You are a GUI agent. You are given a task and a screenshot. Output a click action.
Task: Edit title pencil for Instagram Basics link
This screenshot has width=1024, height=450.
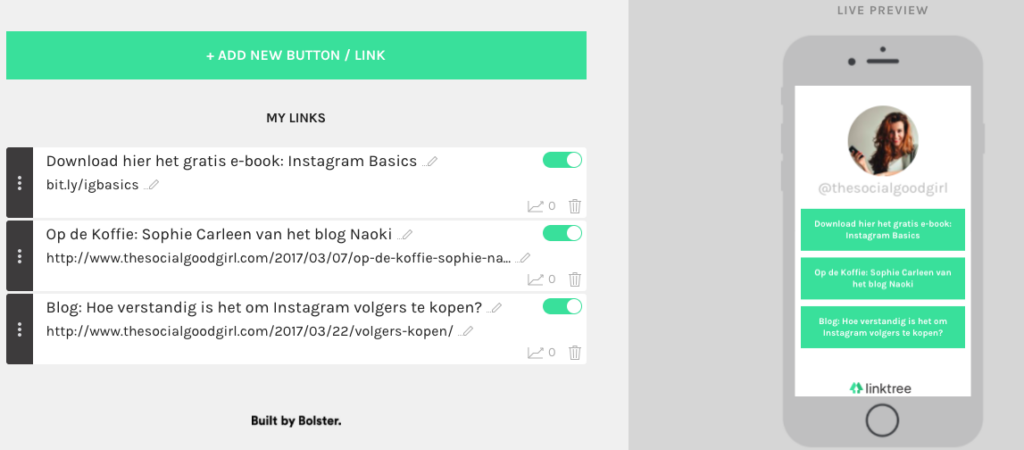pyautogui.click(x=430, y=161)
